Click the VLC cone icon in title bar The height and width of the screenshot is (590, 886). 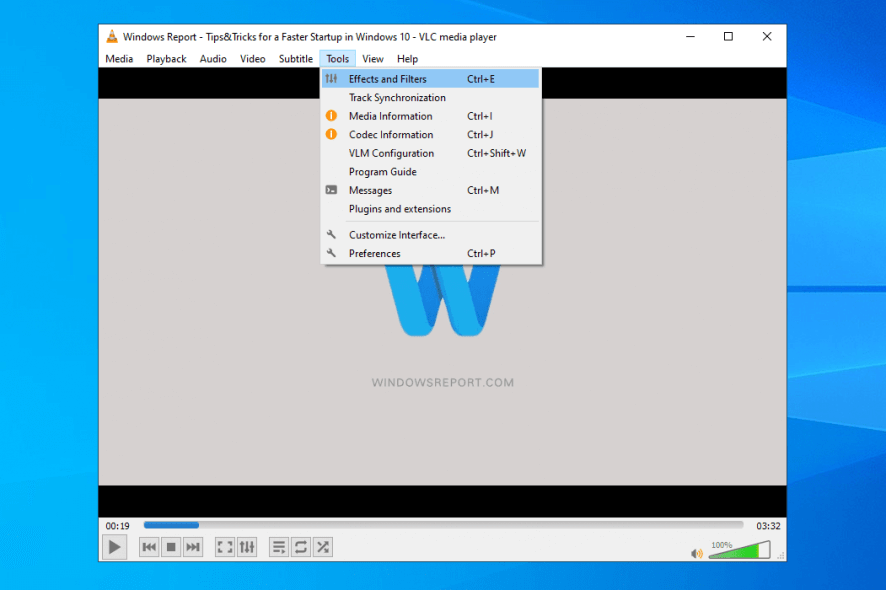[x=112, y=37]
